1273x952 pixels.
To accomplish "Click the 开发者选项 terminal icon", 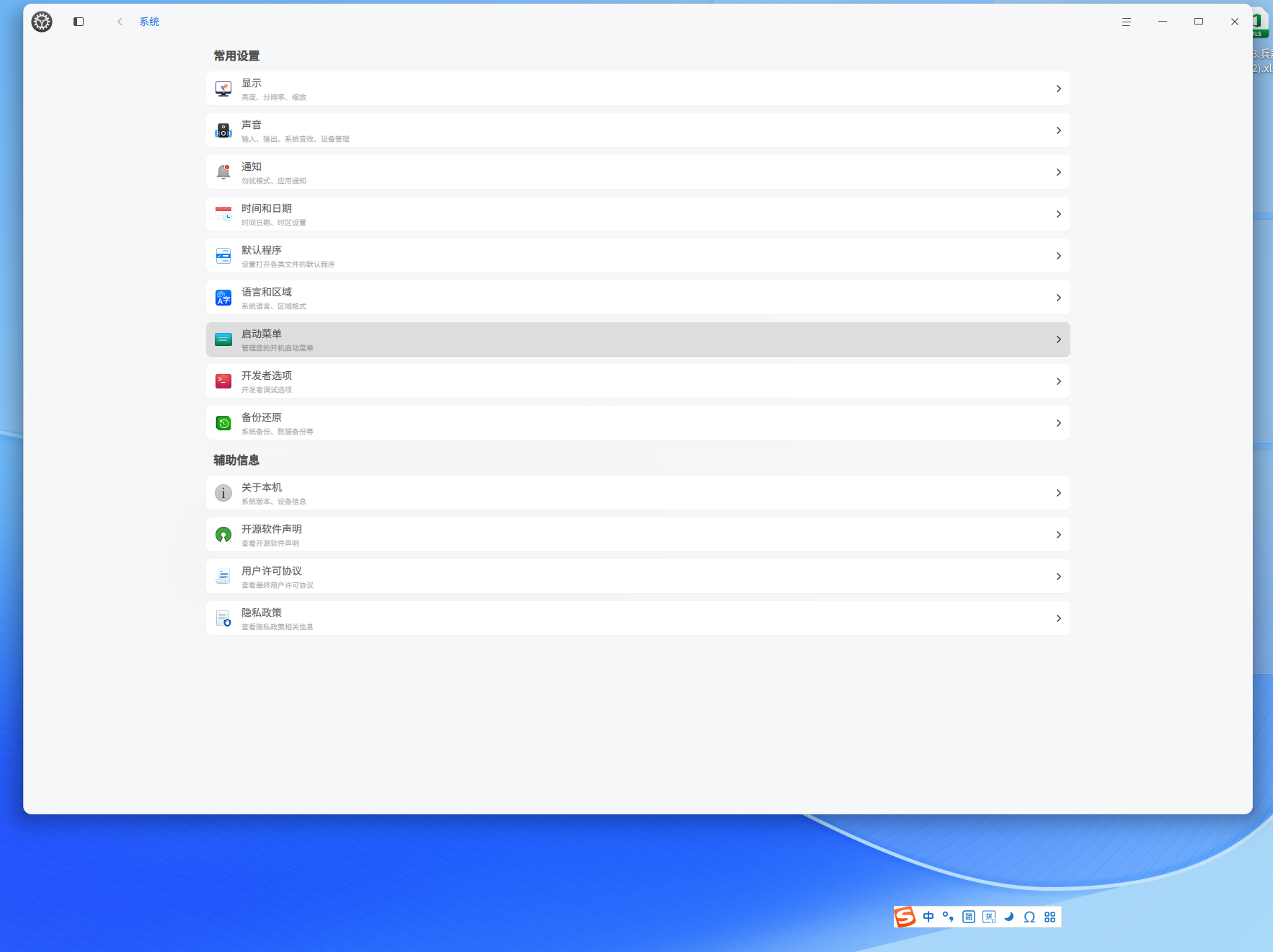I will 223,381.
